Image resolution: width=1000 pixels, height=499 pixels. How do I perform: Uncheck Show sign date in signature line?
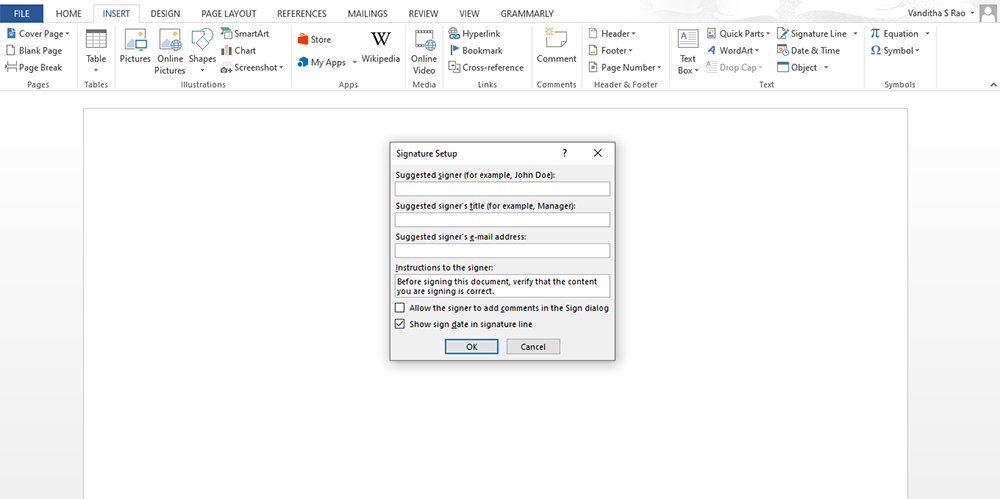pyautogui.click(x=400, y=324)
